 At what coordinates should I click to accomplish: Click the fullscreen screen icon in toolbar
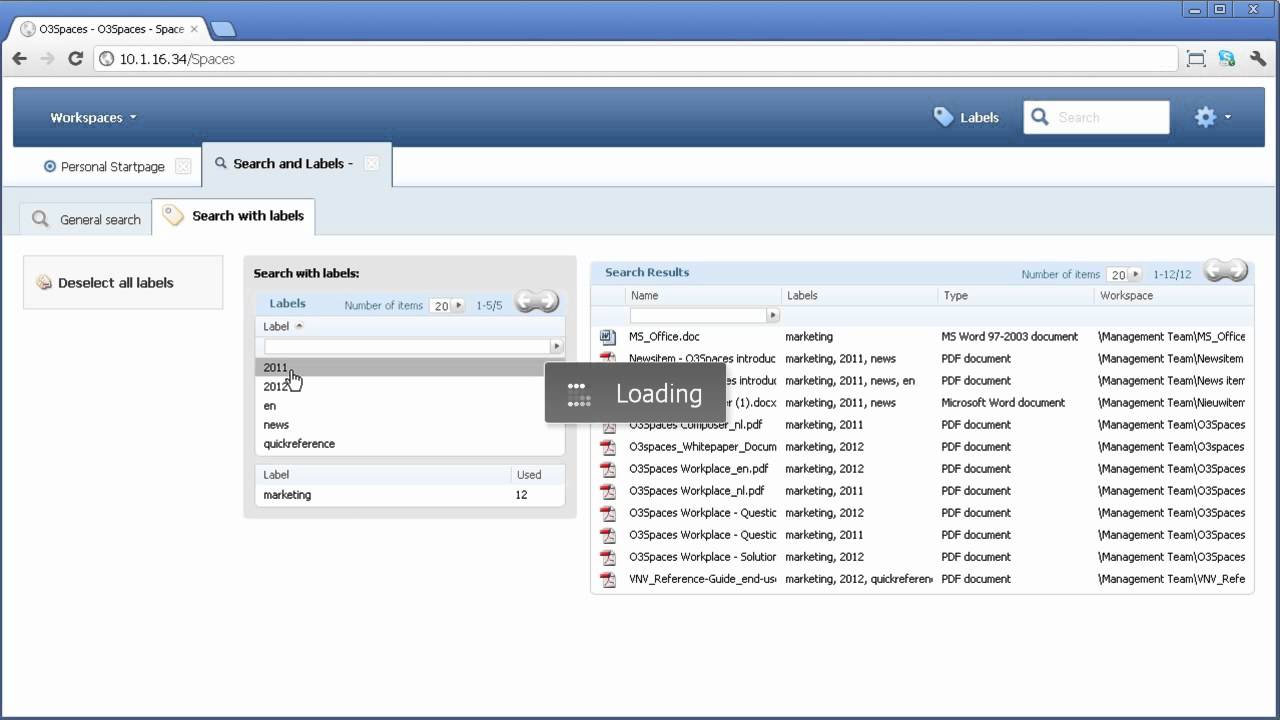point(1196,59)
